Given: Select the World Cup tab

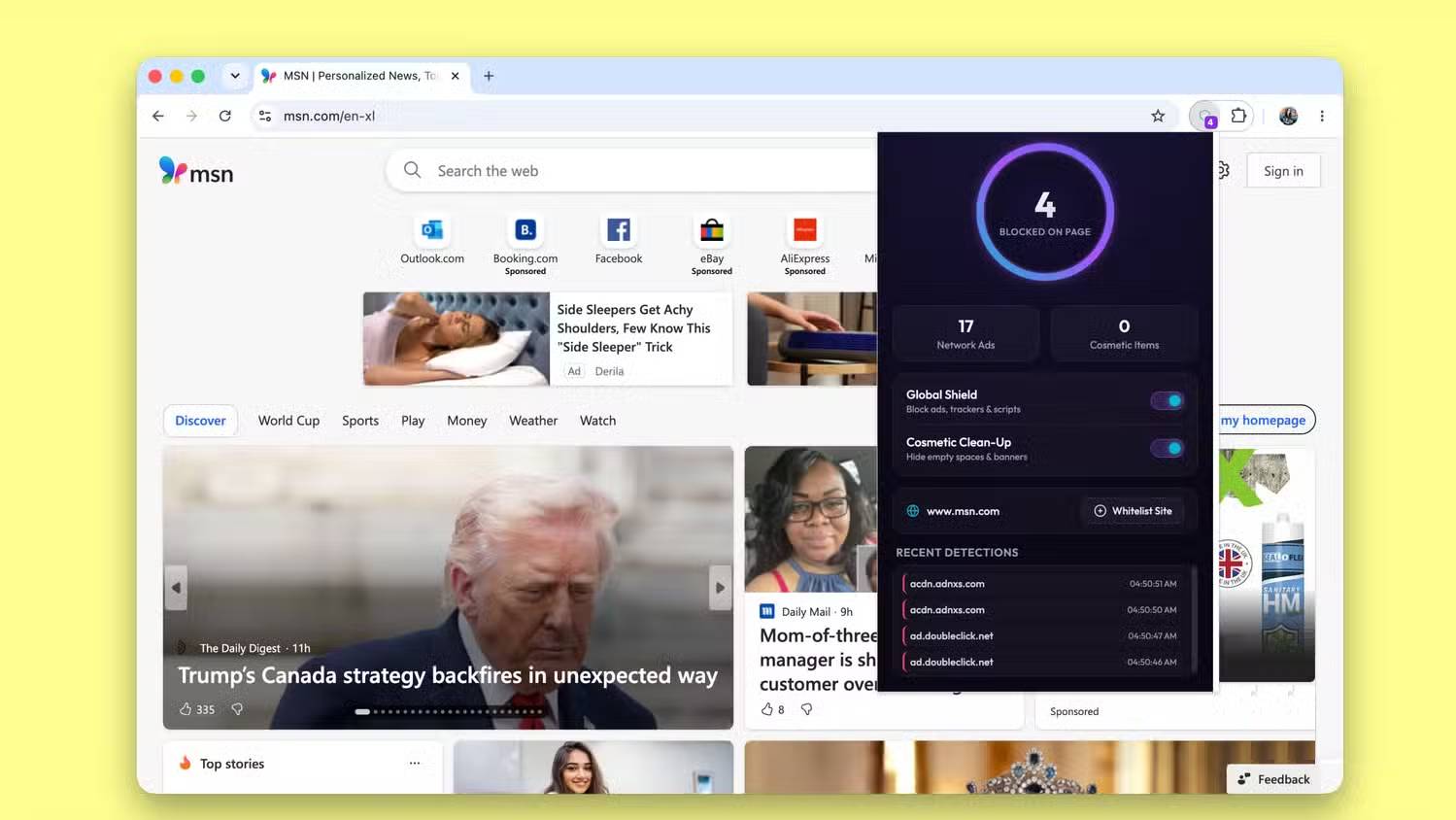Looking at the screenshot, I should click(288, 421).
